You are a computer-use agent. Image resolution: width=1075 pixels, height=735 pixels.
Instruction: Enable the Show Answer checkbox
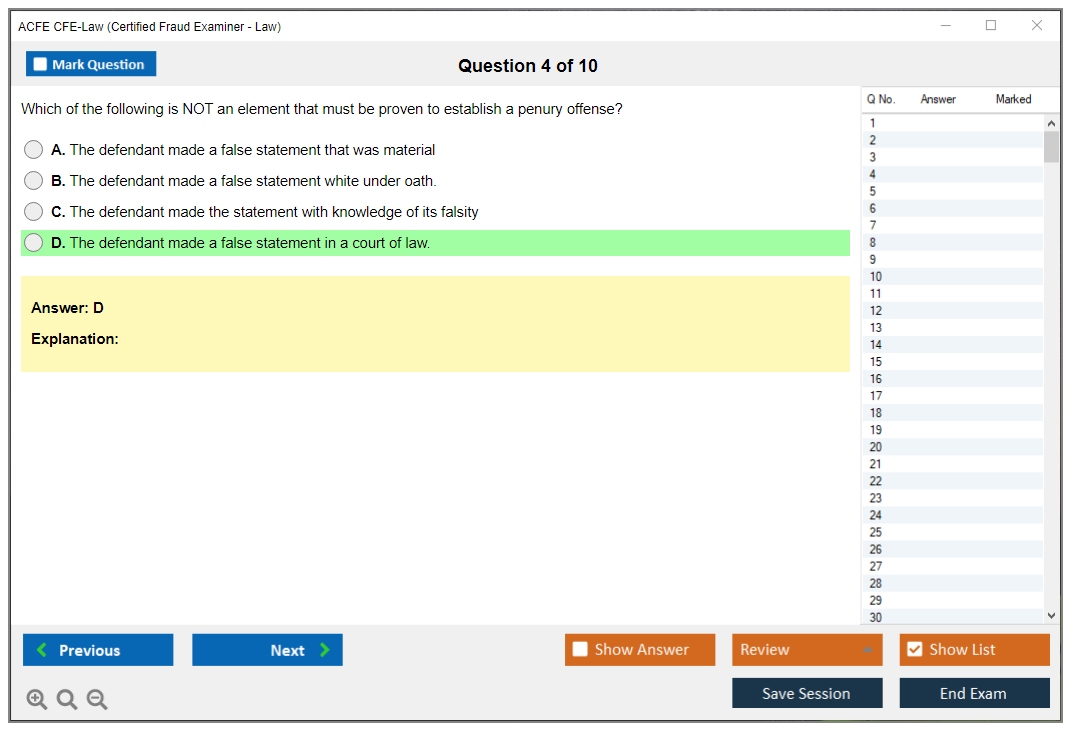point(580,650)
